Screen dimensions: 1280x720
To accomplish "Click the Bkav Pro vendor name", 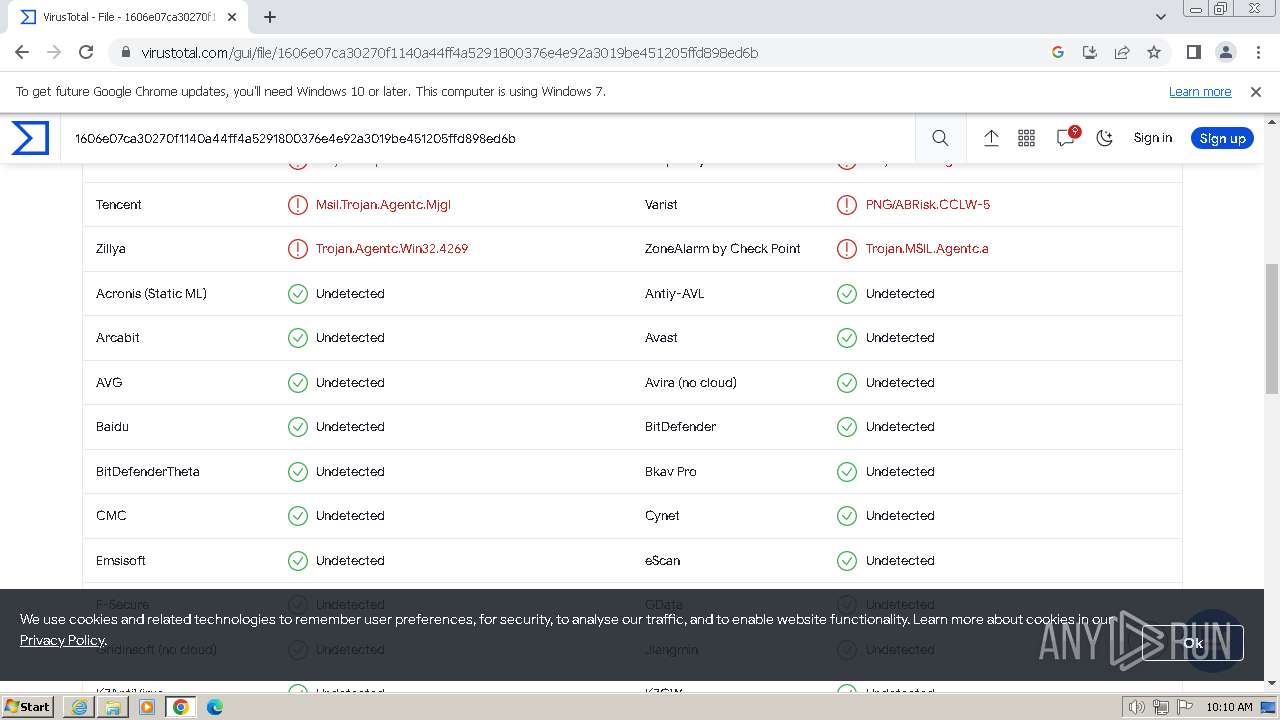I will coord(671,471).
